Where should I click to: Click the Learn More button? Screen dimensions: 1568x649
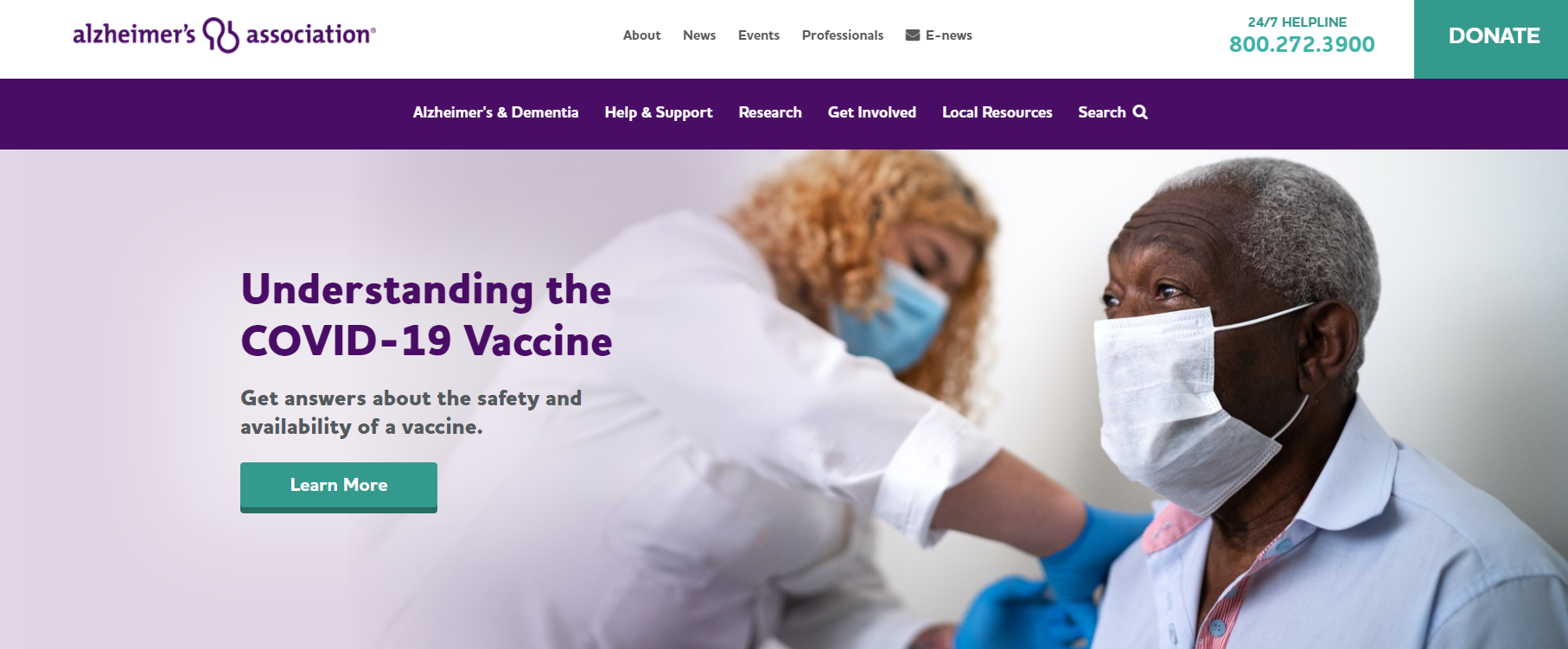tap(339, 487)
